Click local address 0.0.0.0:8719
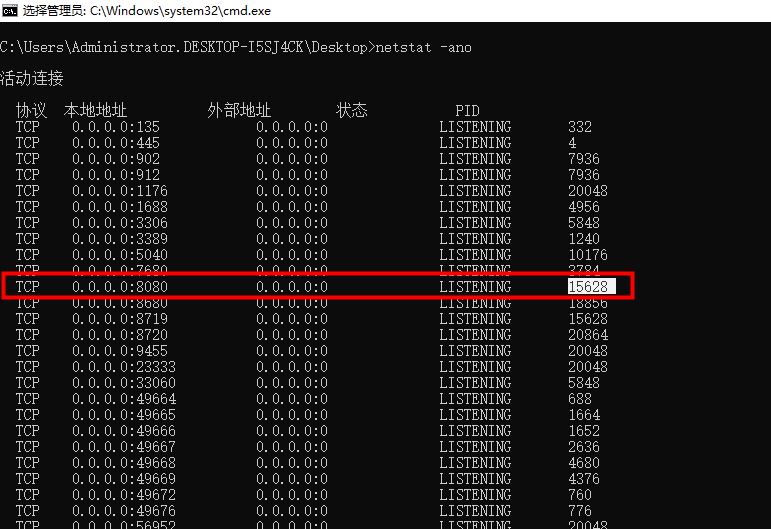This screenshot has height=529, width=771. [x=120, y=319]
